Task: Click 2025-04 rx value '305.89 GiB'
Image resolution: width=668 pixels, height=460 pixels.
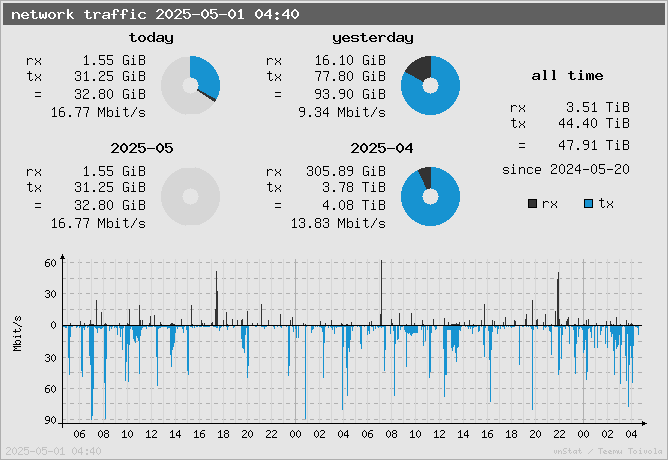Action: pos(346,172)
